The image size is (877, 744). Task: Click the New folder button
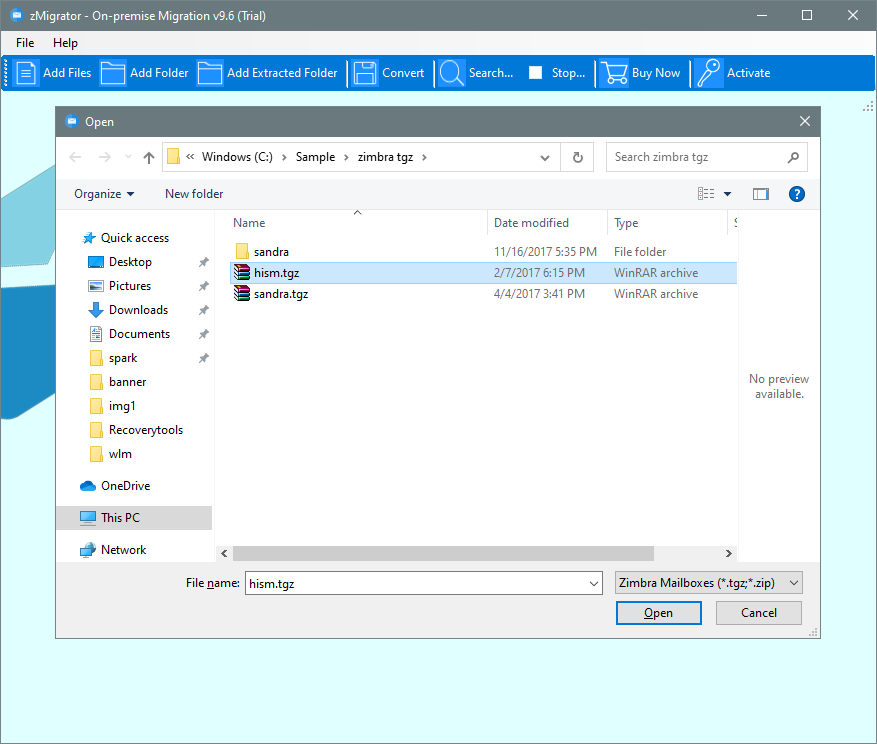click(x=194, y=194)
